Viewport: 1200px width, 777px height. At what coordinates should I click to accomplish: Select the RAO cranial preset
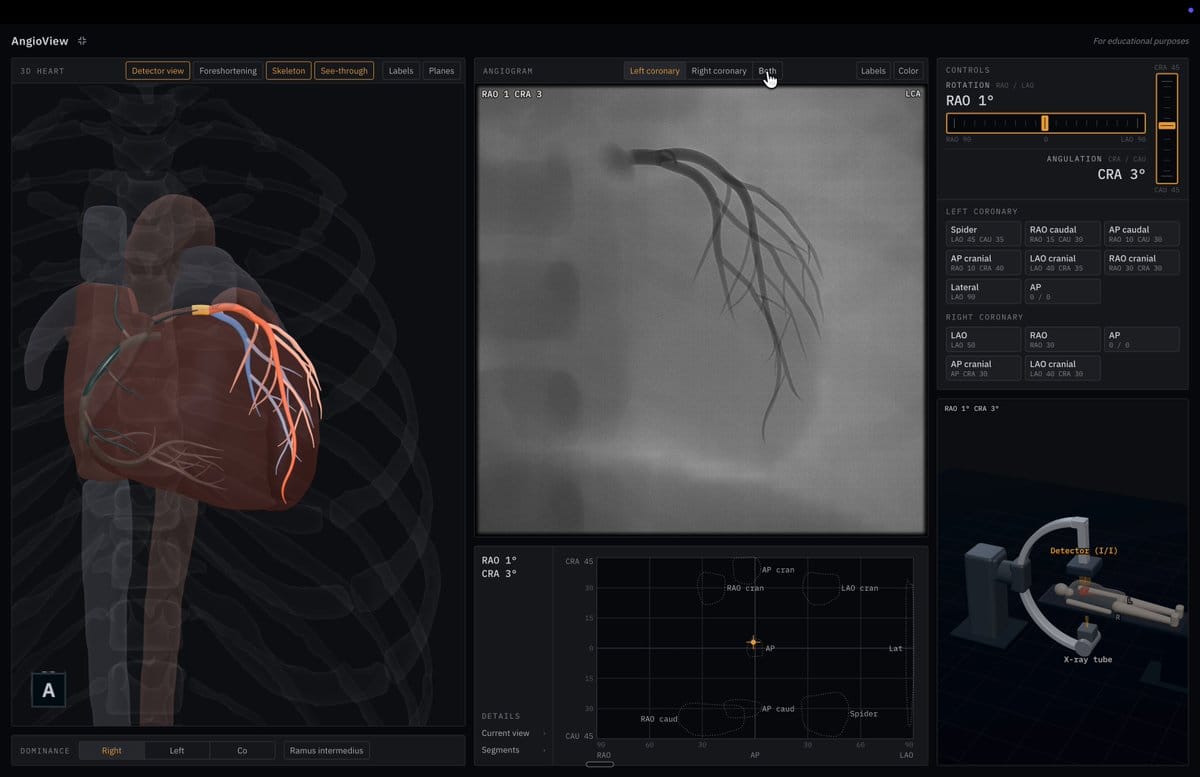coord(1142,263)
